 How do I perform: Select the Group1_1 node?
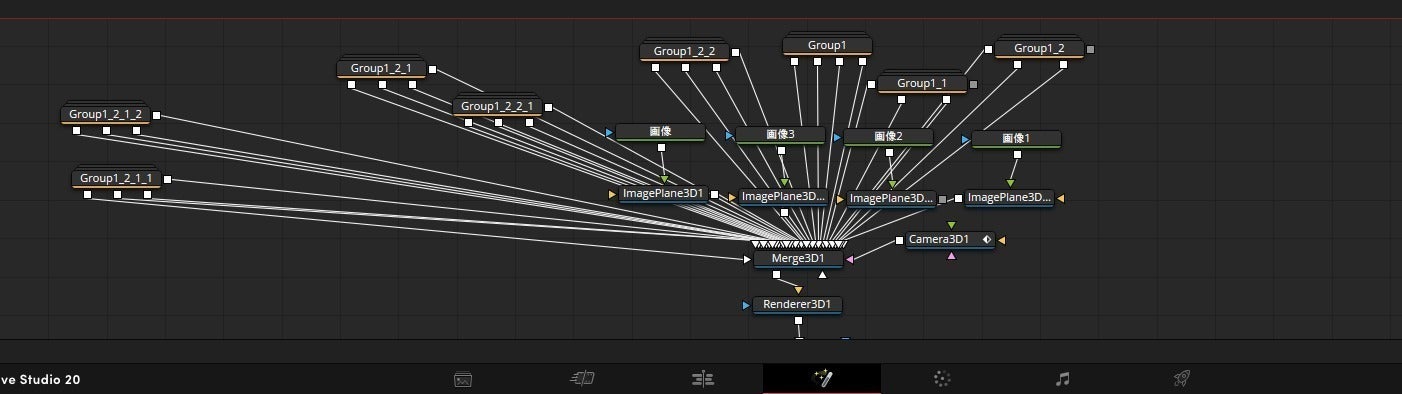[921, 83]
